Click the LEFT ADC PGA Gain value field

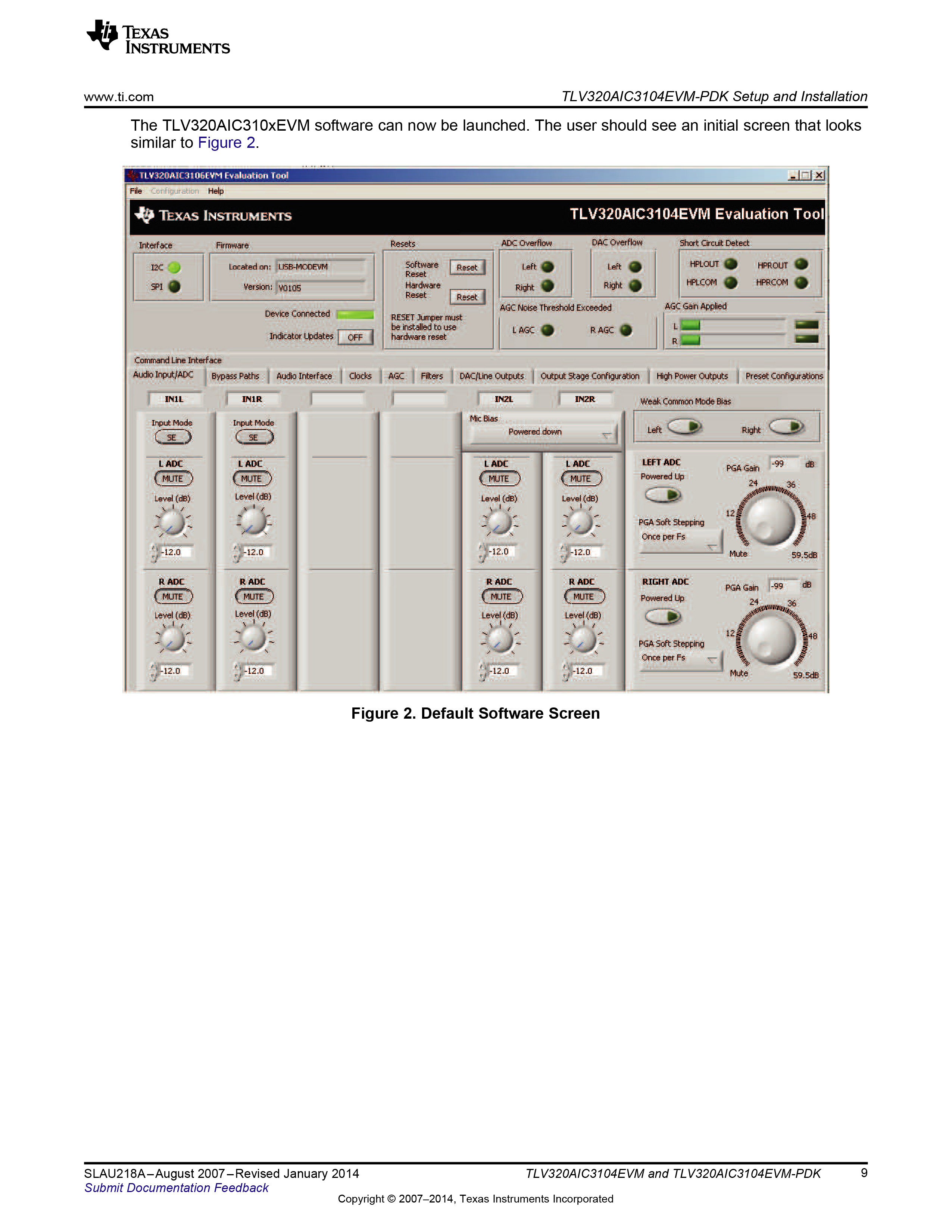[x=784, y=464]
